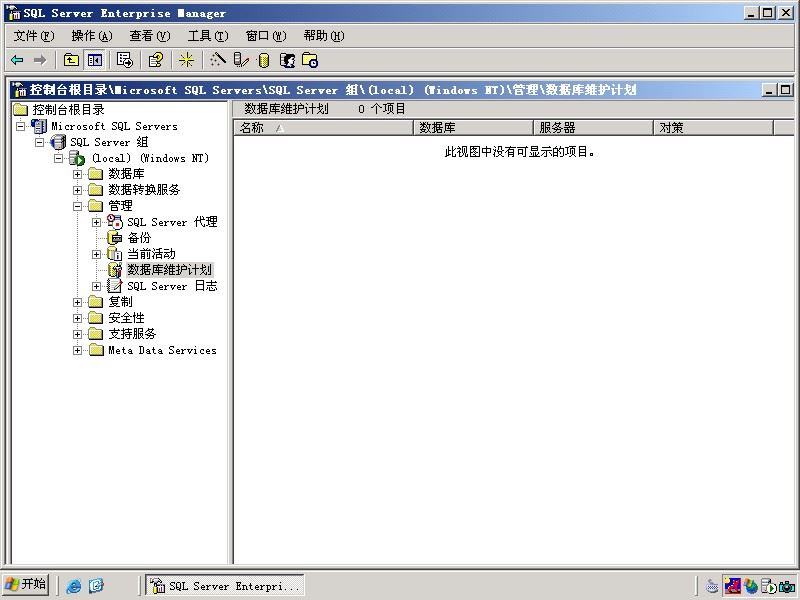
Task: Click the Register Server toolbar icon
Action: click(241, 60)
